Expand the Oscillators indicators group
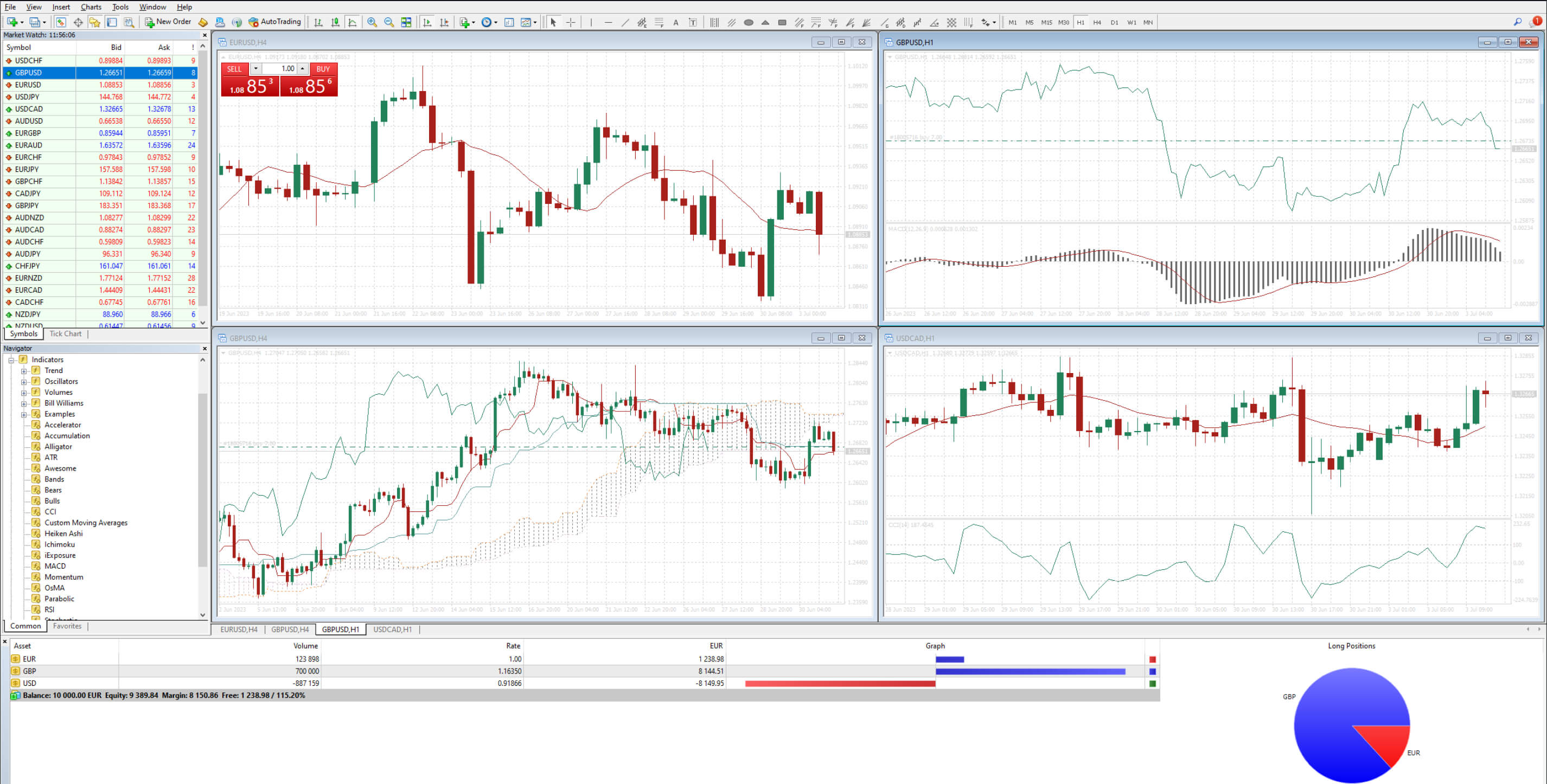The height and width of the screenshot is (784, 1547). (x=24, y=381)
